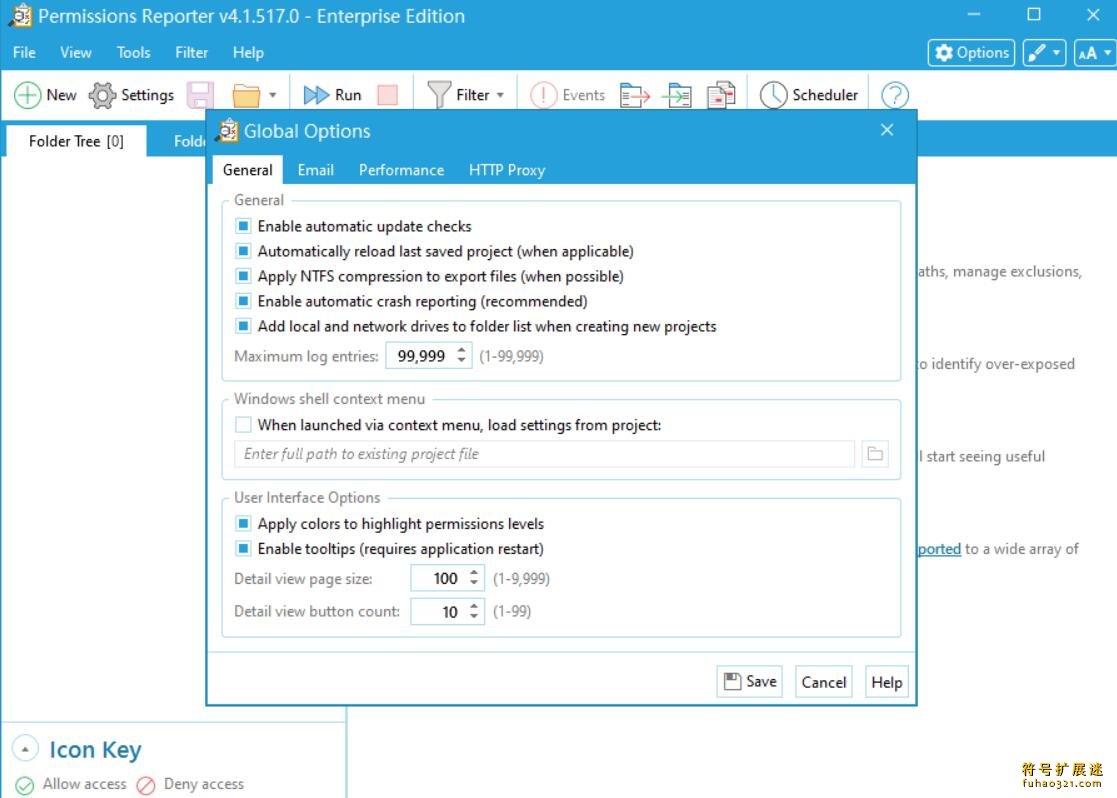
Task: Open the paintbrush theme dropdown arrow
Action: [1056, 53]
